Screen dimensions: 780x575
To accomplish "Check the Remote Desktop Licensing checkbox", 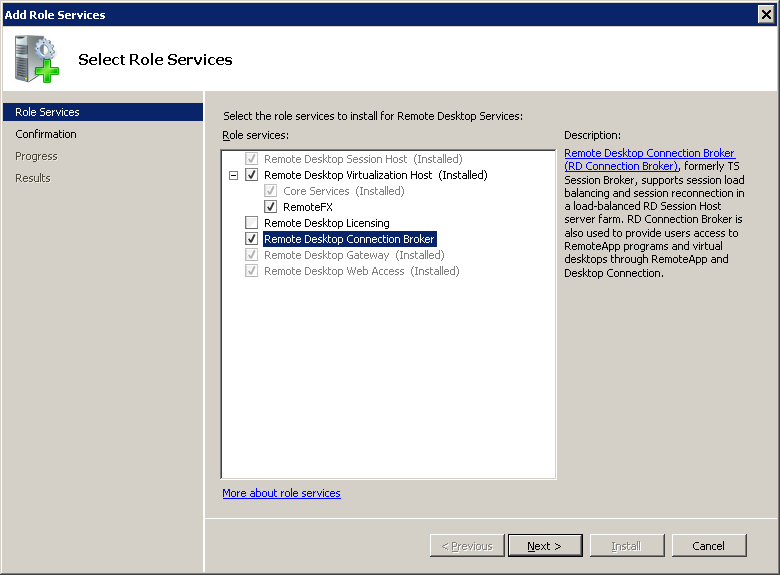I will point(251,223).
